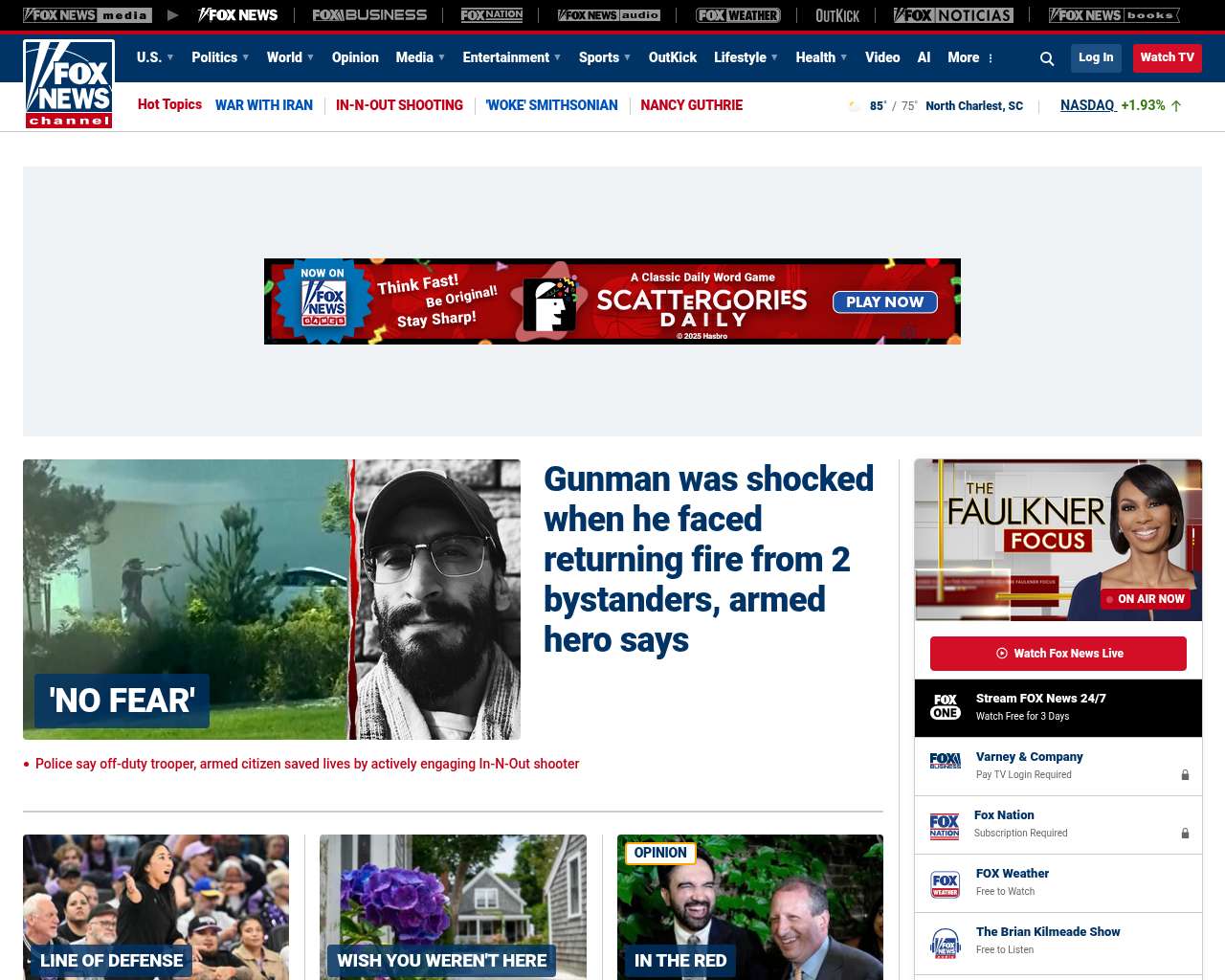
Task: Open Fox News Books logo link
Action: pos(1114,15)
